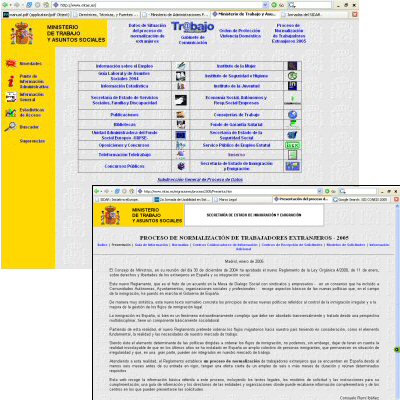
Task: Open the Concursos Públicos link
Action: pos(125,166)
